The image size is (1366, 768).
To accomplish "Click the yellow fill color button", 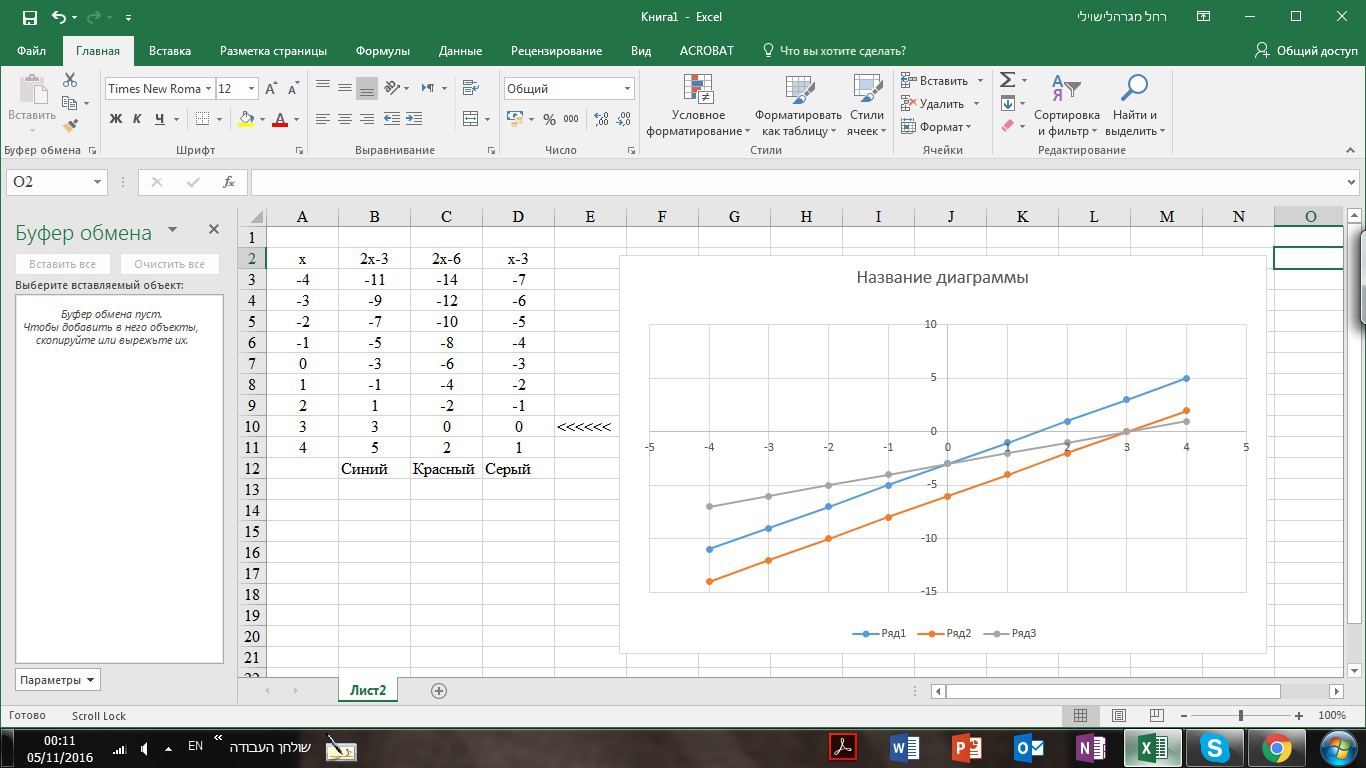I will pos(246,119).
